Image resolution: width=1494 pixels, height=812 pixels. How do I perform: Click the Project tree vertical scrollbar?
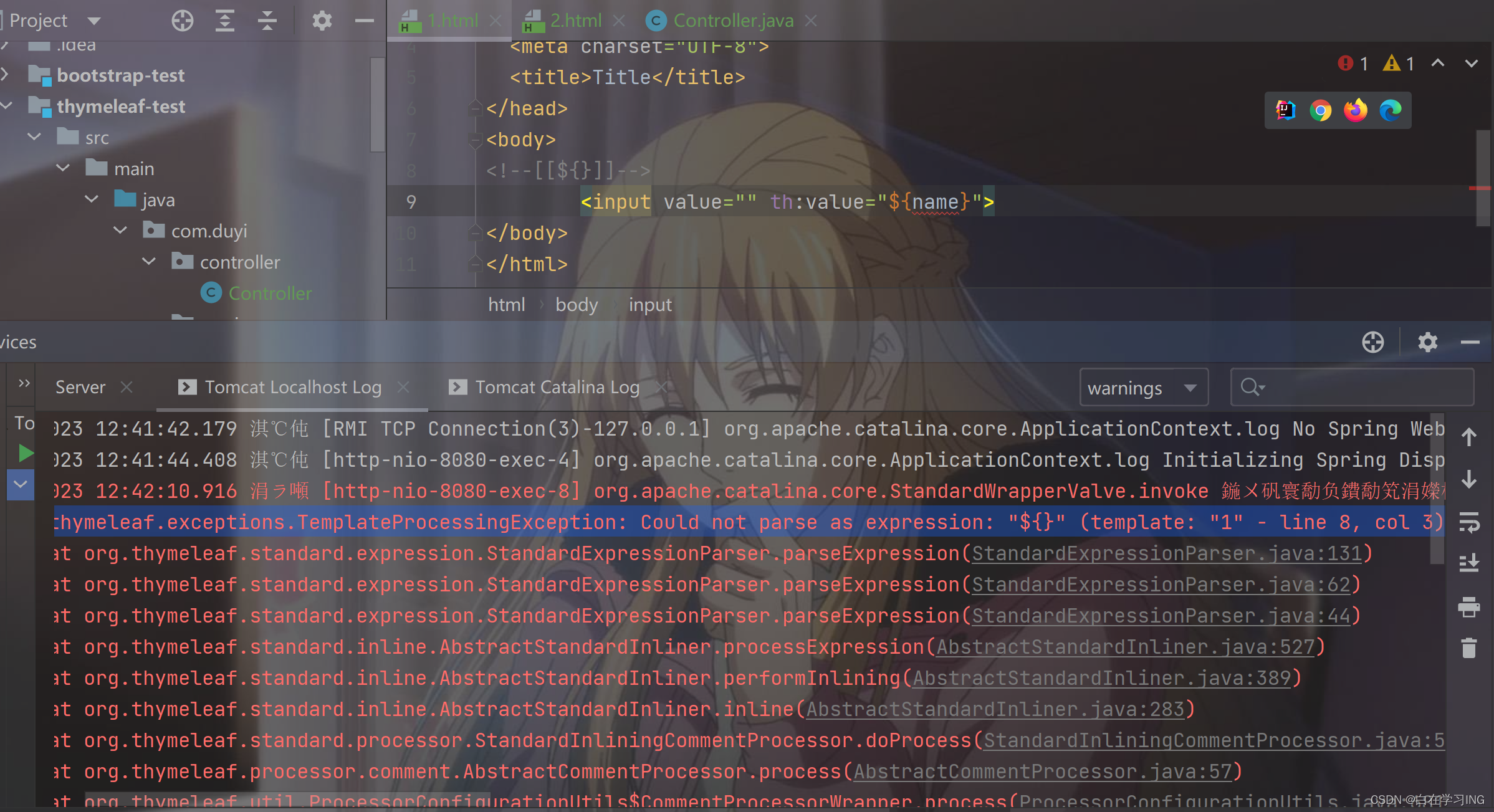[377, 105]
